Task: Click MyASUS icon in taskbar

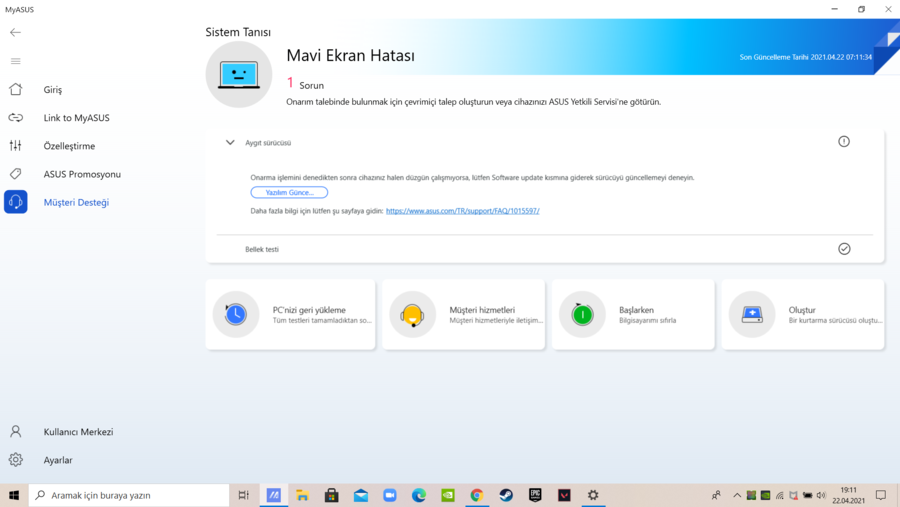Action: point(274,495)
